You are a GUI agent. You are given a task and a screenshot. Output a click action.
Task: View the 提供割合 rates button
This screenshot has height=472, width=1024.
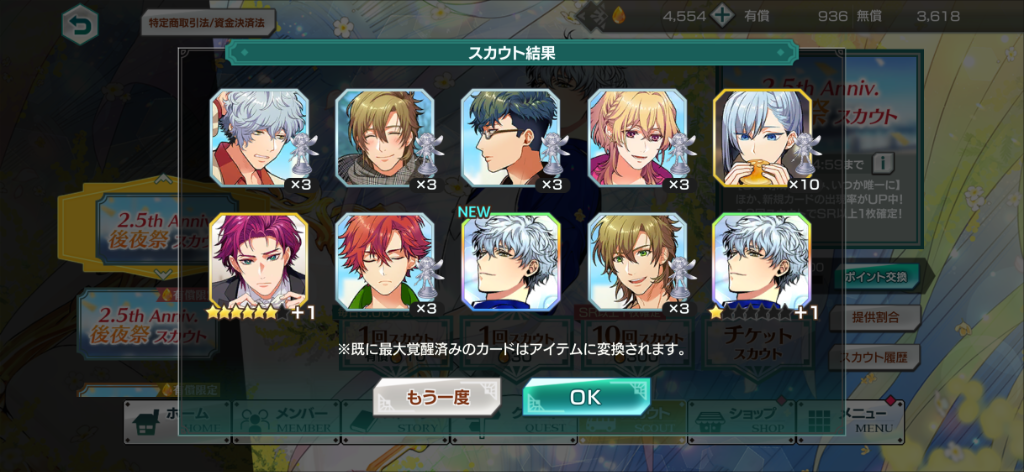pos(875,317)
